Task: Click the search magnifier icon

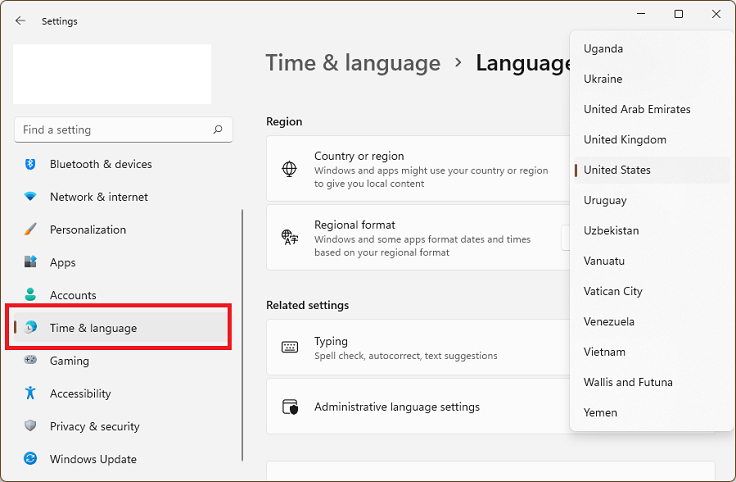Action: coord(217,129)
